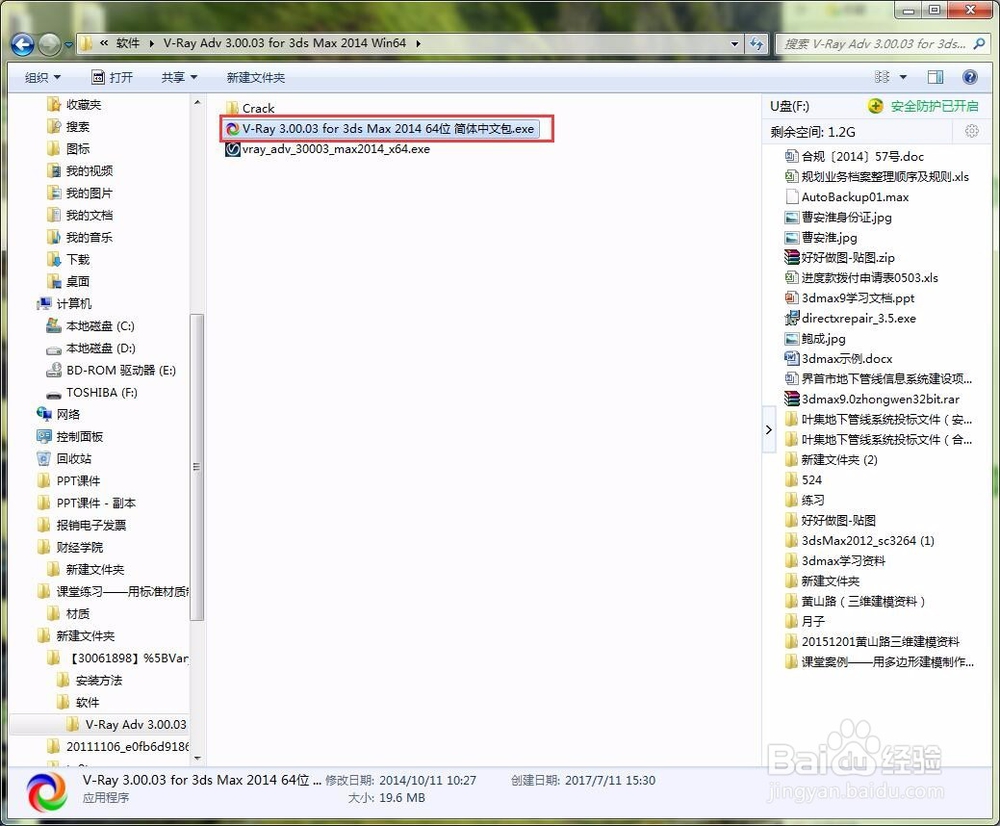Click the V-Ray icon in details pane
This screenshot has height=826, width=1000.
point(47,792)
